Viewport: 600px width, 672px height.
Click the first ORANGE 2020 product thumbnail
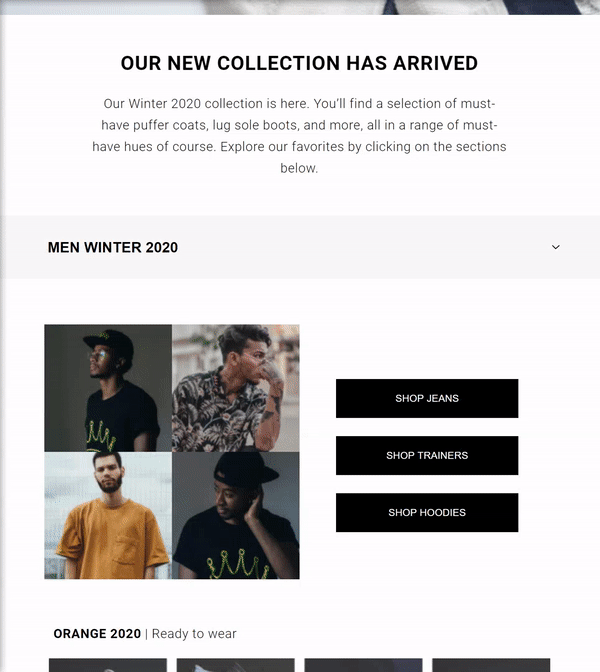coord(108,665)
